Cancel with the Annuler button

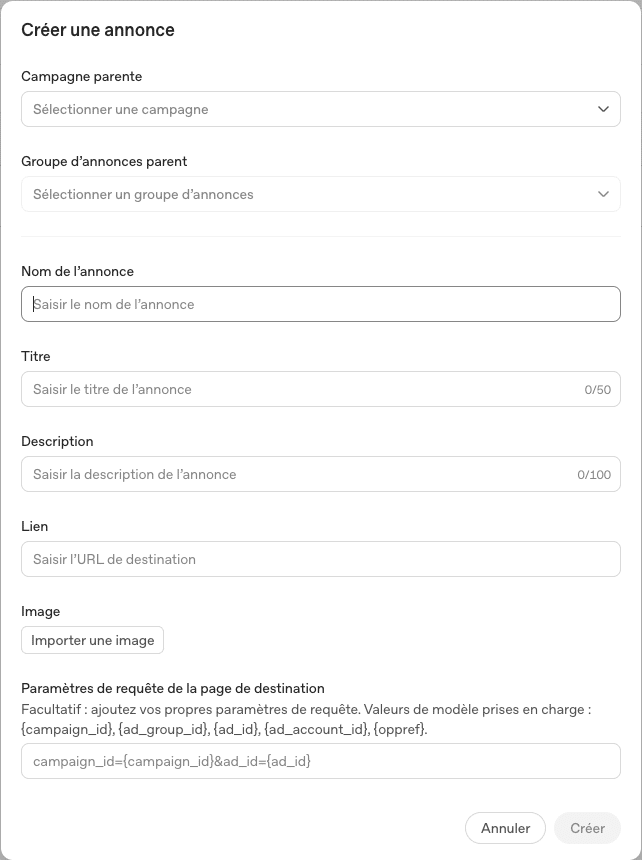(505, 828)
